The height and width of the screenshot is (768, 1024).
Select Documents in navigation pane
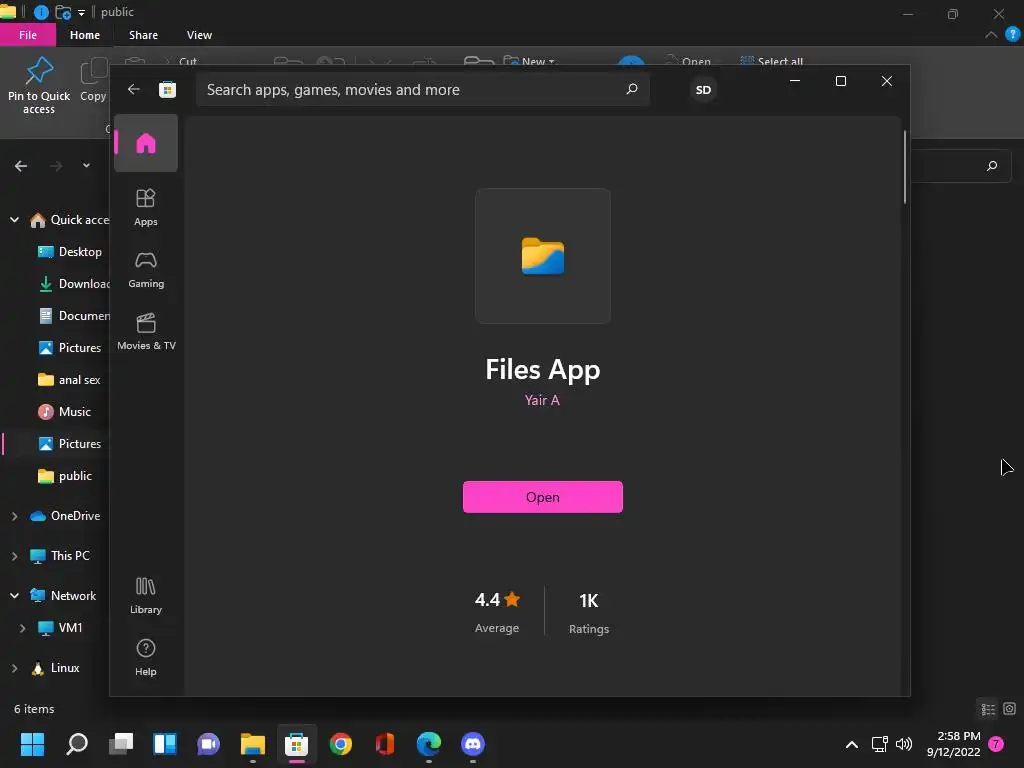pos(73,316)
